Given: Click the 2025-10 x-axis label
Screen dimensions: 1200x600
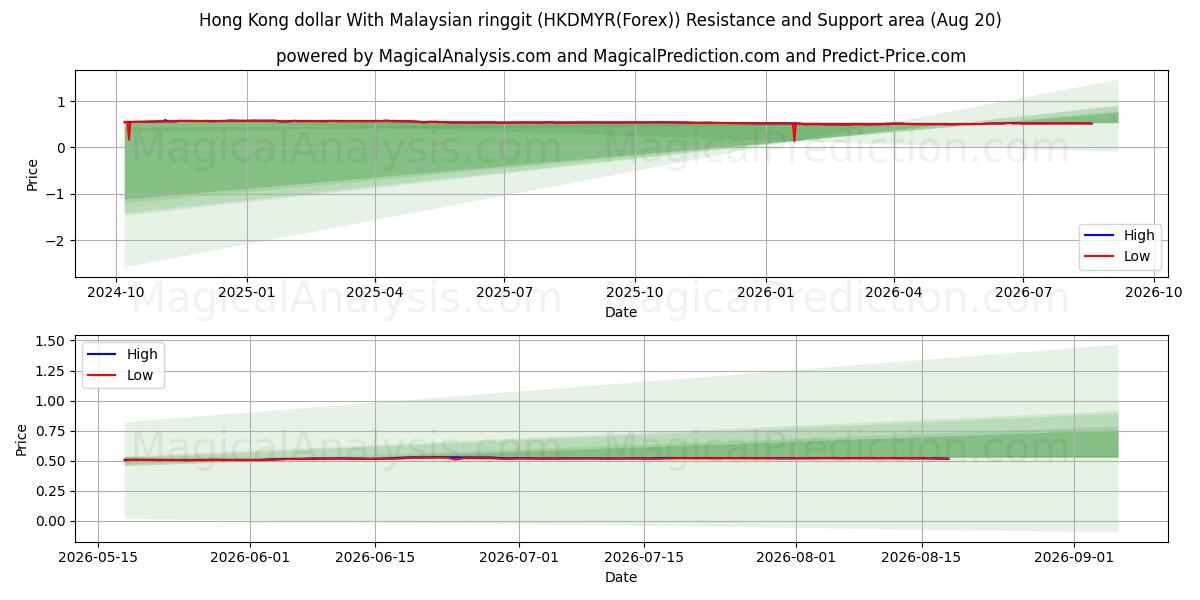Looking at the screenshot, I should pos(635,292).
